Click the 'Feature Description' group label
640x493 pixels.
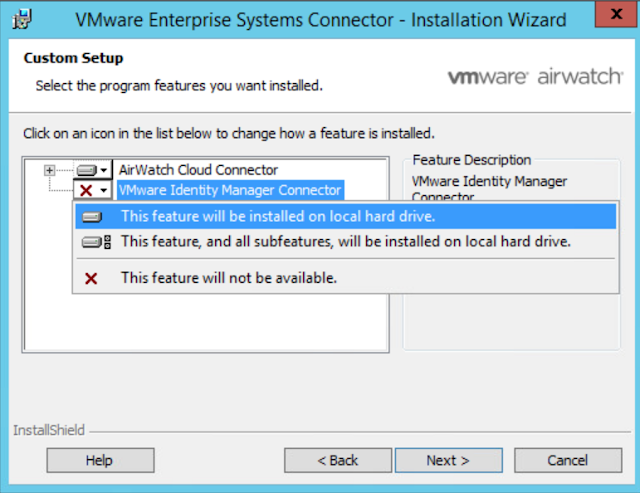[x=472, y=160]
